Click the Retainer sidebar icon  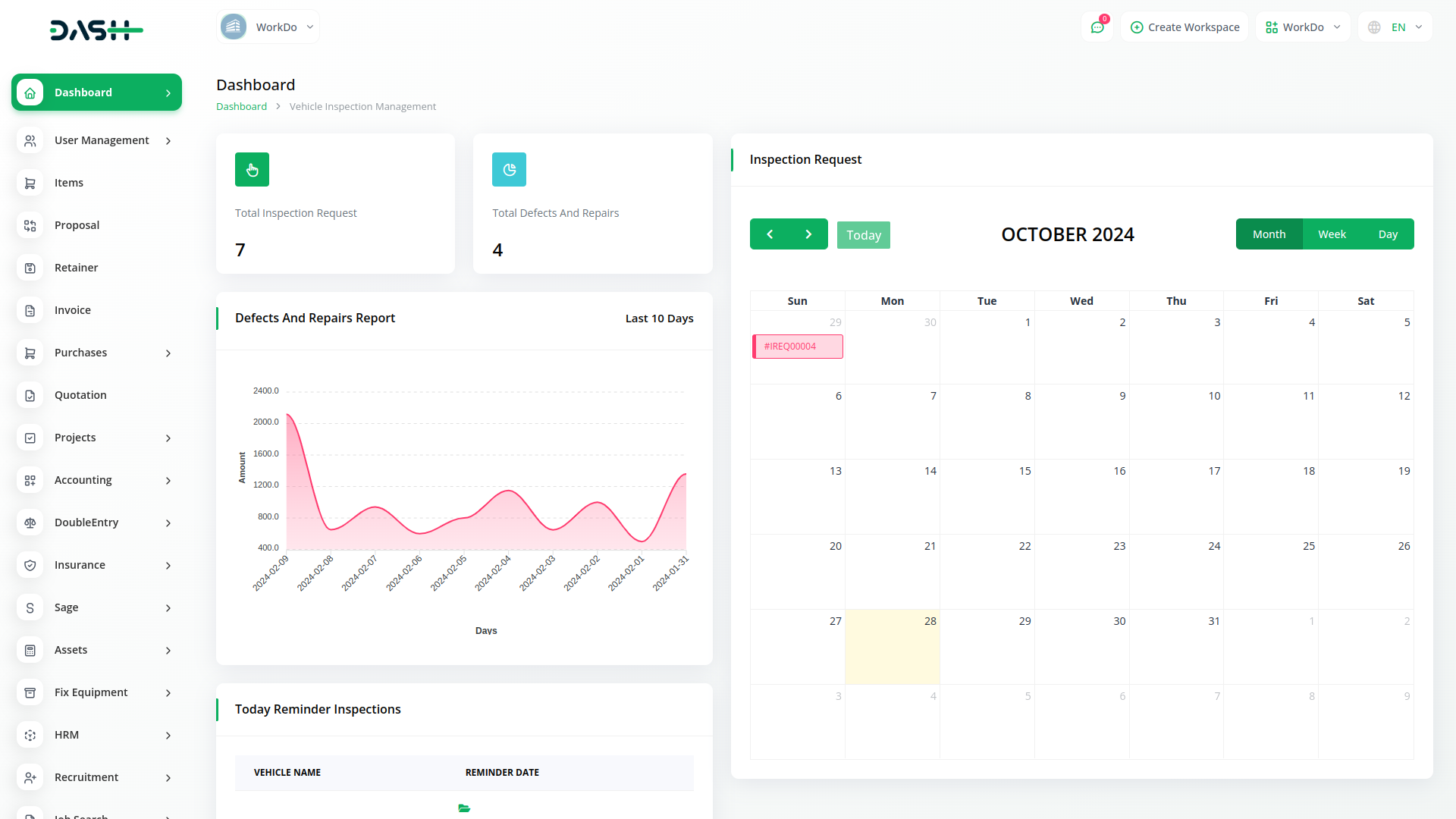30,268
